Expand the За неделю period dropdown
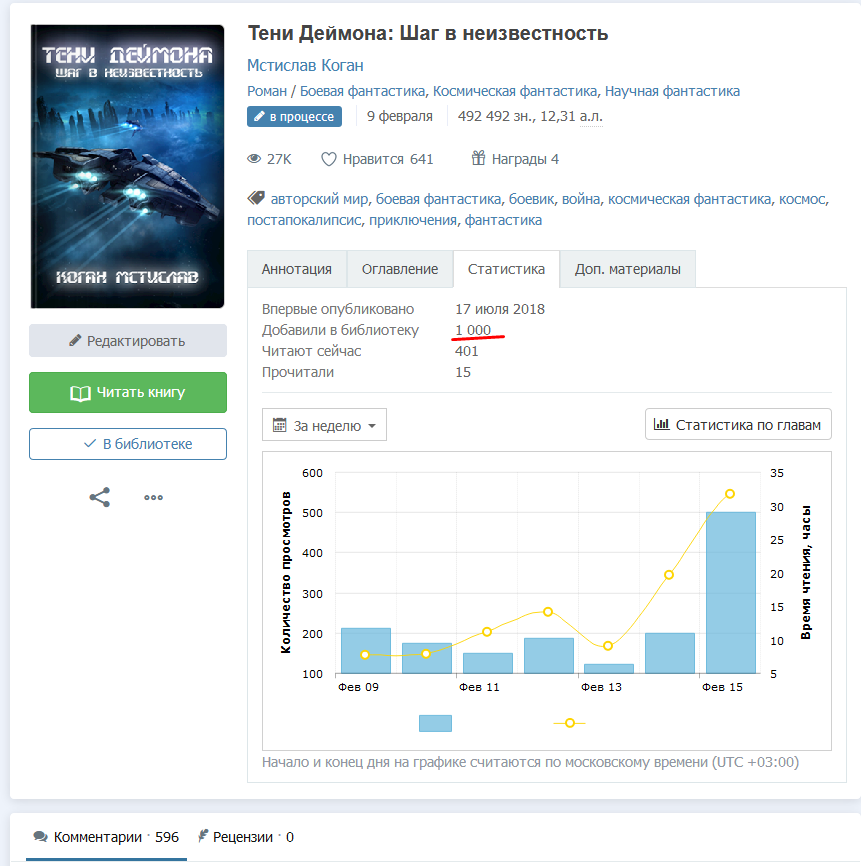 (324, 425)
